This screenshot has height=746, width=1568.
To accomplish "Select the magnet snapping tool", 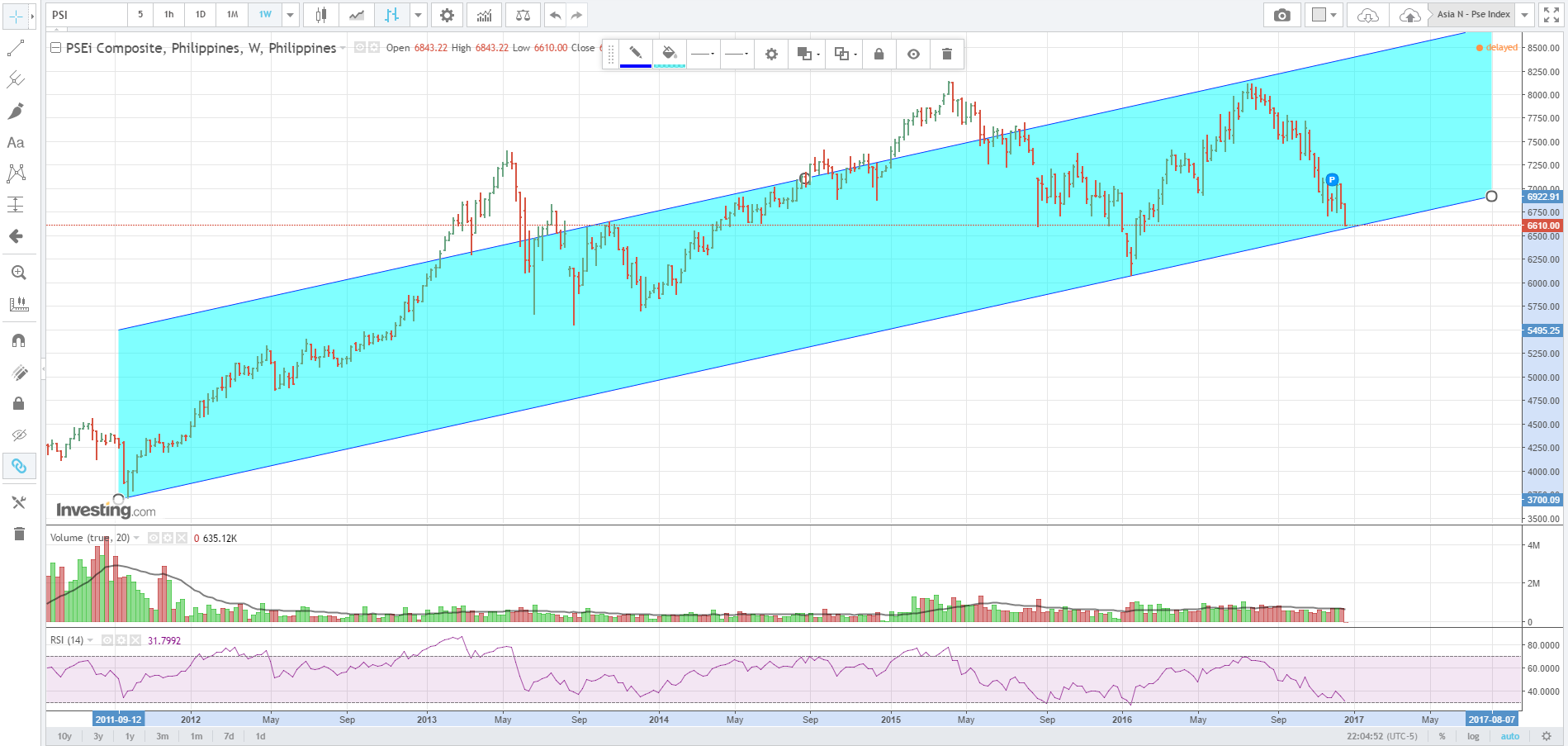I will point(18,339).
